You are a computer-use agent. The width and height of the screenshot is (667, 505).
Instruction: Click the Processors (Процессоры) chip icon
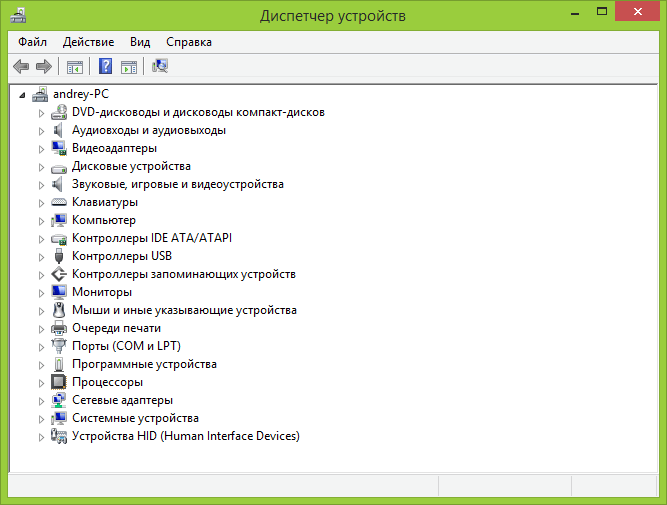(x=58, y=382)
